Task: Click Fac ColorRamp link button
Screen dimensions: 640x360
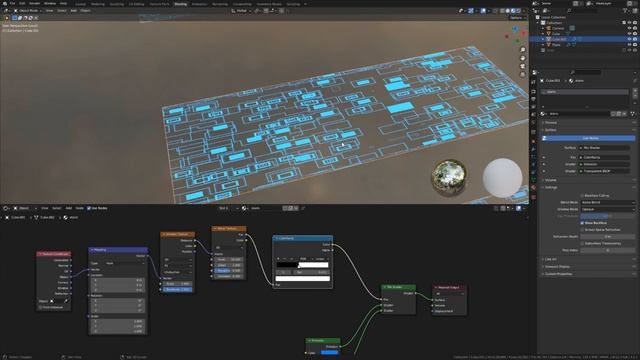Action: point(604,157)
